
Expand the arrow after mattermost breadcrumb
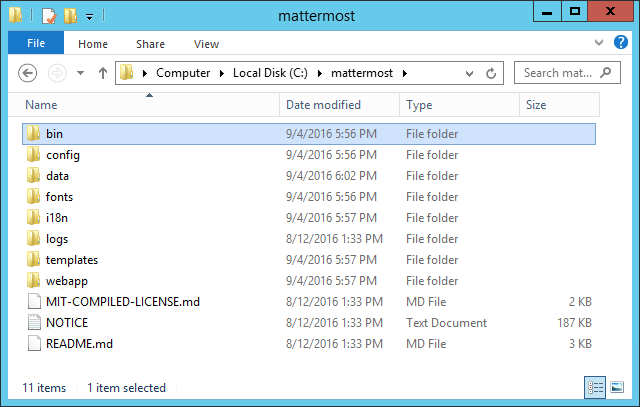point(404,73)
